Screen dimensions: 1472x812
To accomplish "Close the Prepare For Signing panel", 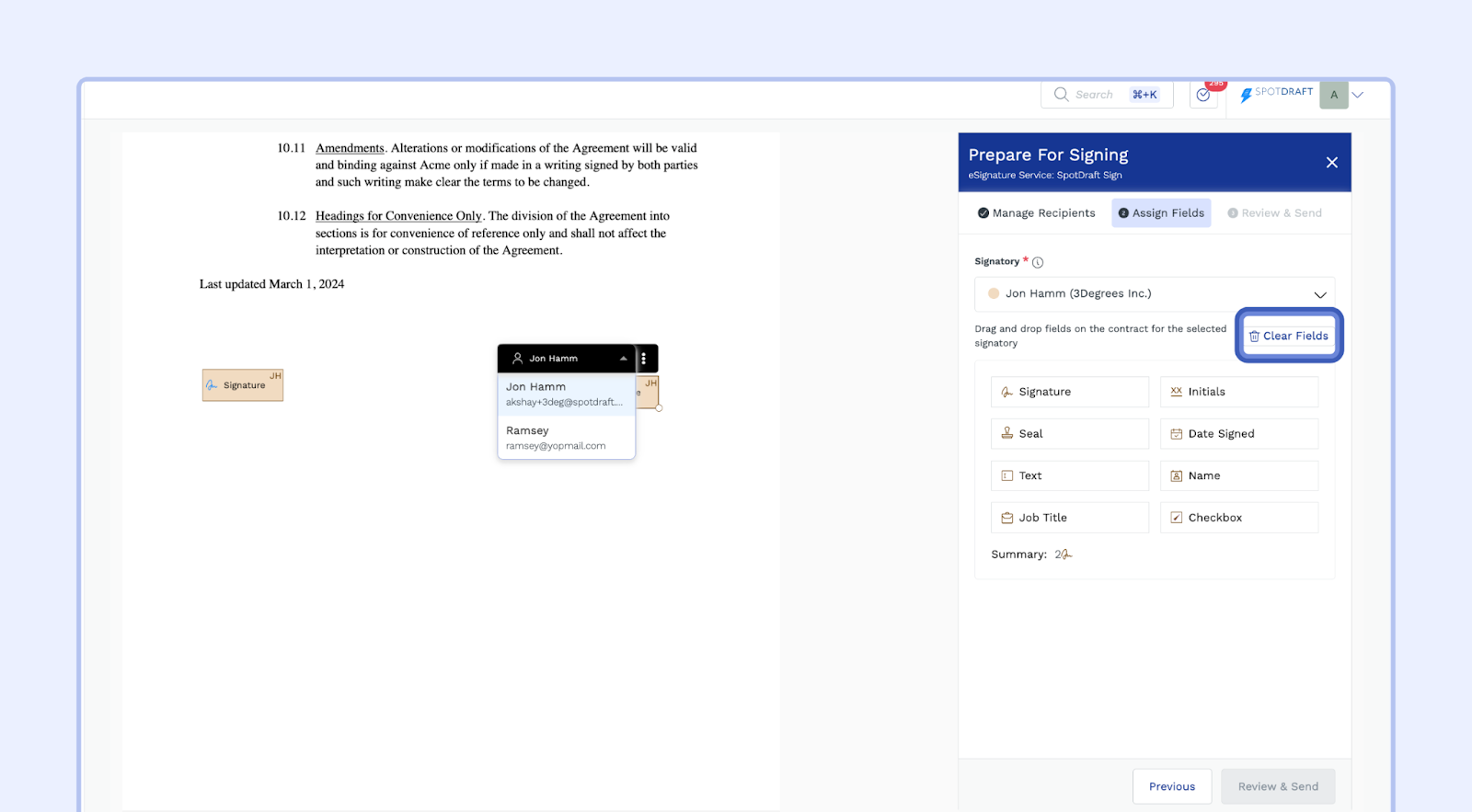I will (x=1331, y=163).
